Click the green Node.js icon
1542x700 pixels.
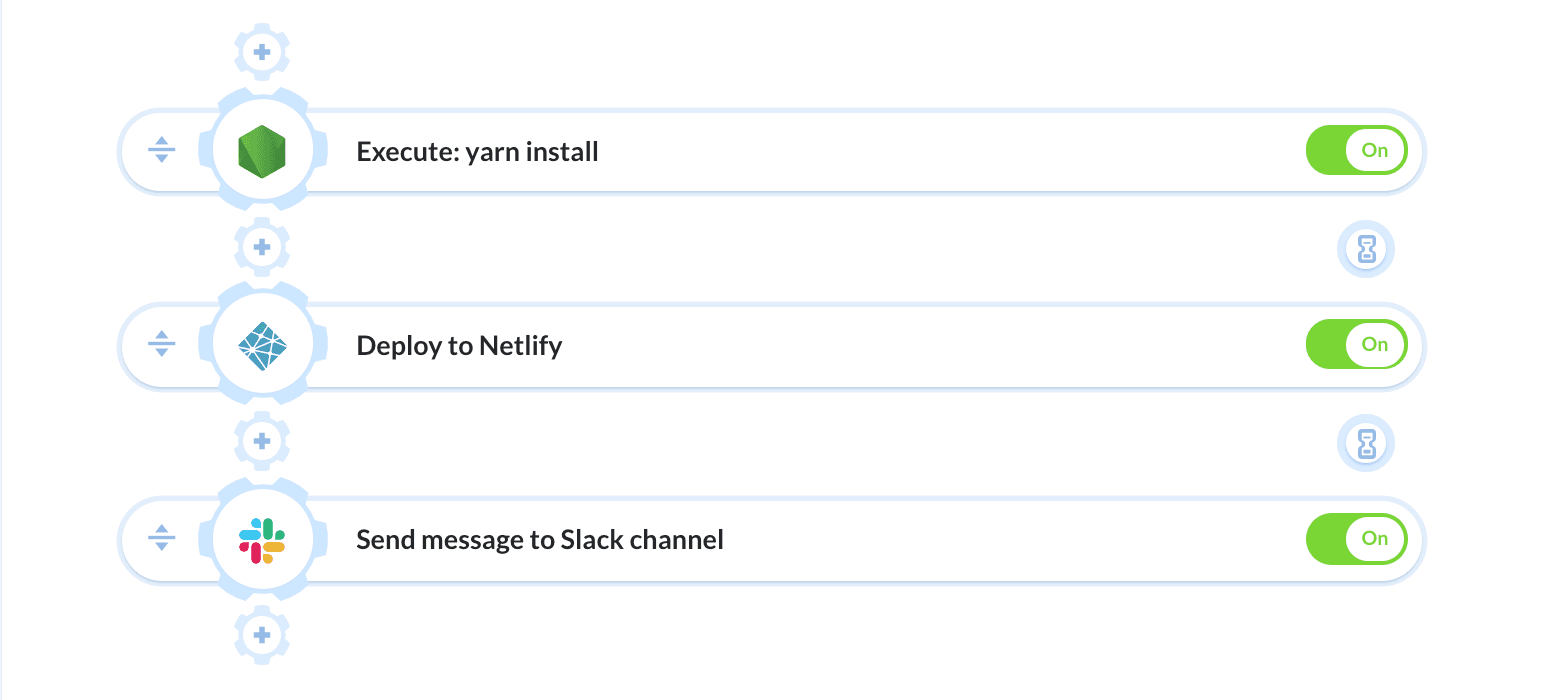coord(263,152)
